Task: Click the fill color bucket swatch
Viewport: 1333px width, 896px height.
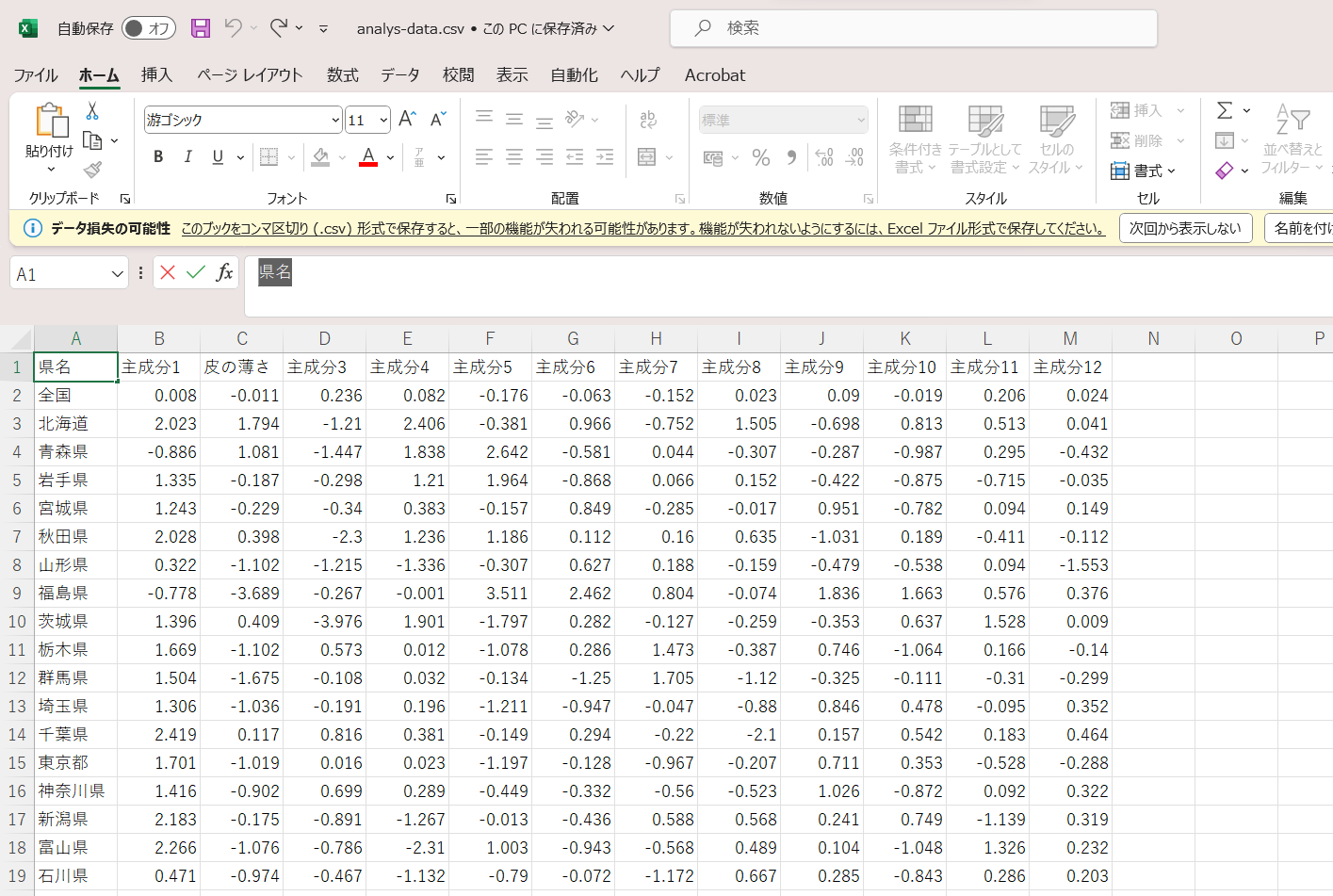Action: coord(320,156)
